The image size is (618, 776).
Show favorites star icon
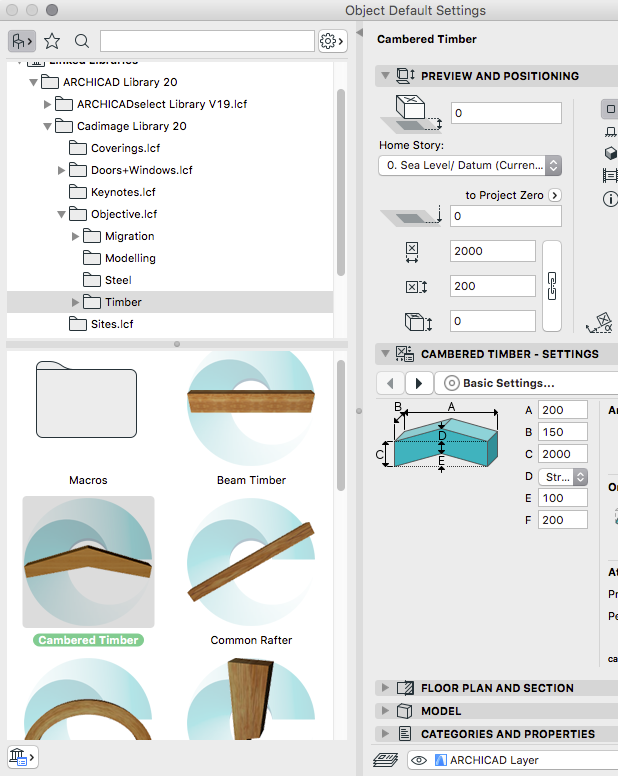[x=52, y=41]
